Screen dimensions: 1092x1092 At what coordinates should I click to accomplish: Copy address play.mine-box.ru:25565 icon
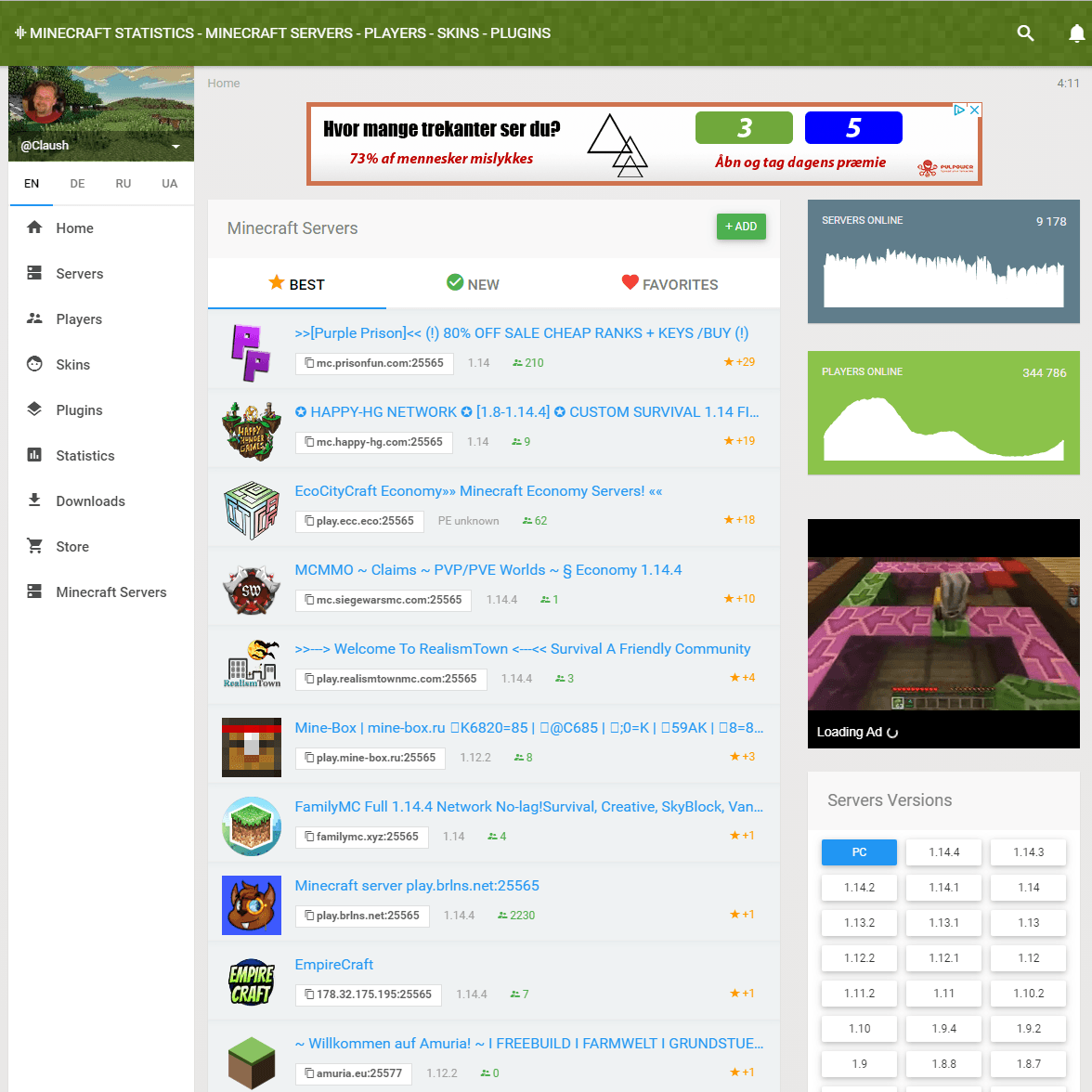click(309, 757)
